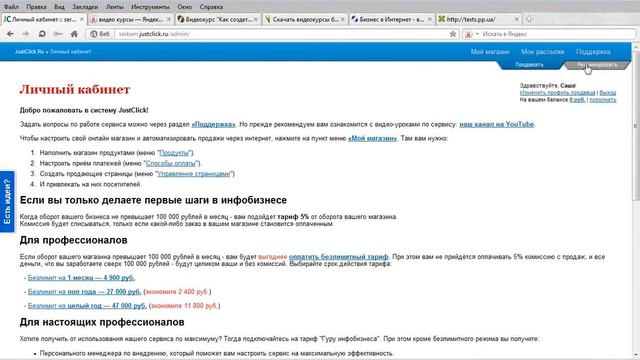Choose Безлимит на 1 месяц — 4 900 руб.

pos(81,278)
